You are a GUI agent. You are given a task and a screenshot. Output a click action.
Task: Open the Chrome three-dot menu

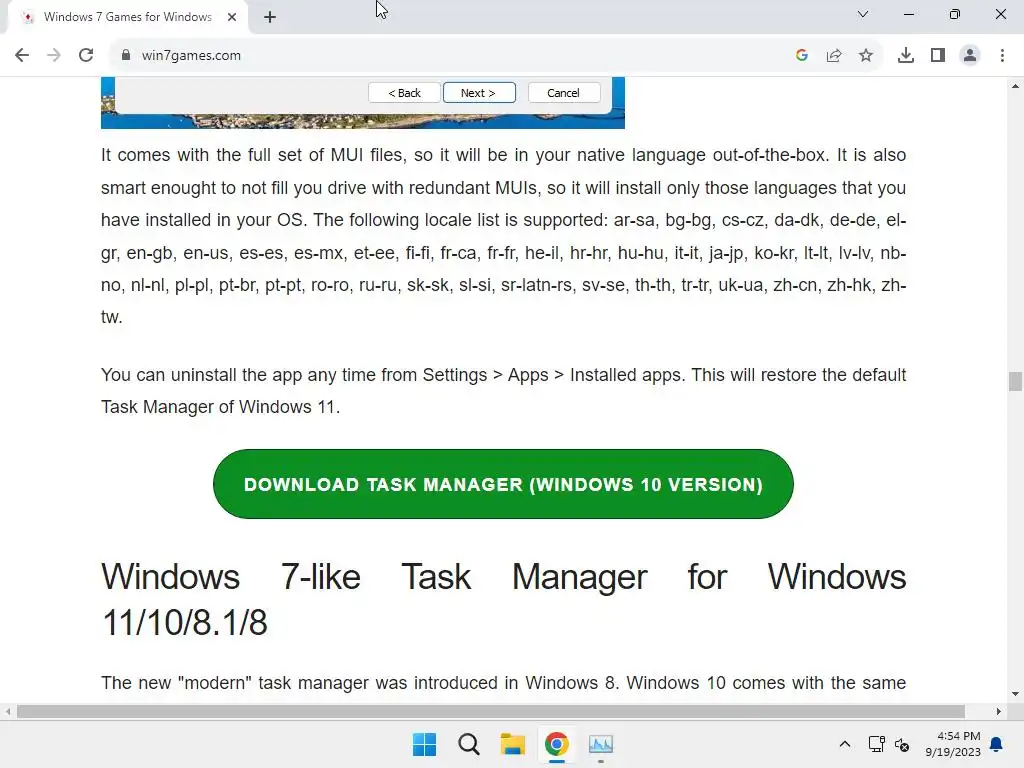[1002, 56]
